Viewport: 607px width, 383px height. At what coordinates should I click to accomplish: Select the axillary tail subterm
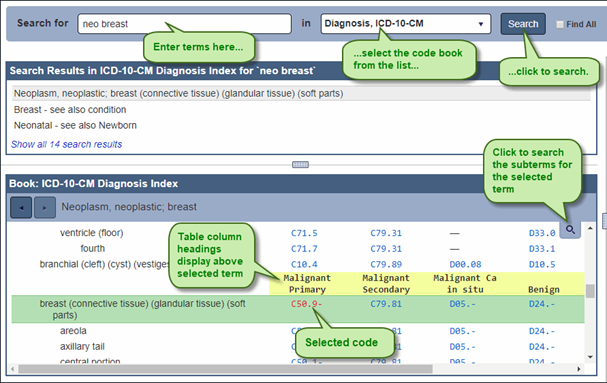(82, 347)
